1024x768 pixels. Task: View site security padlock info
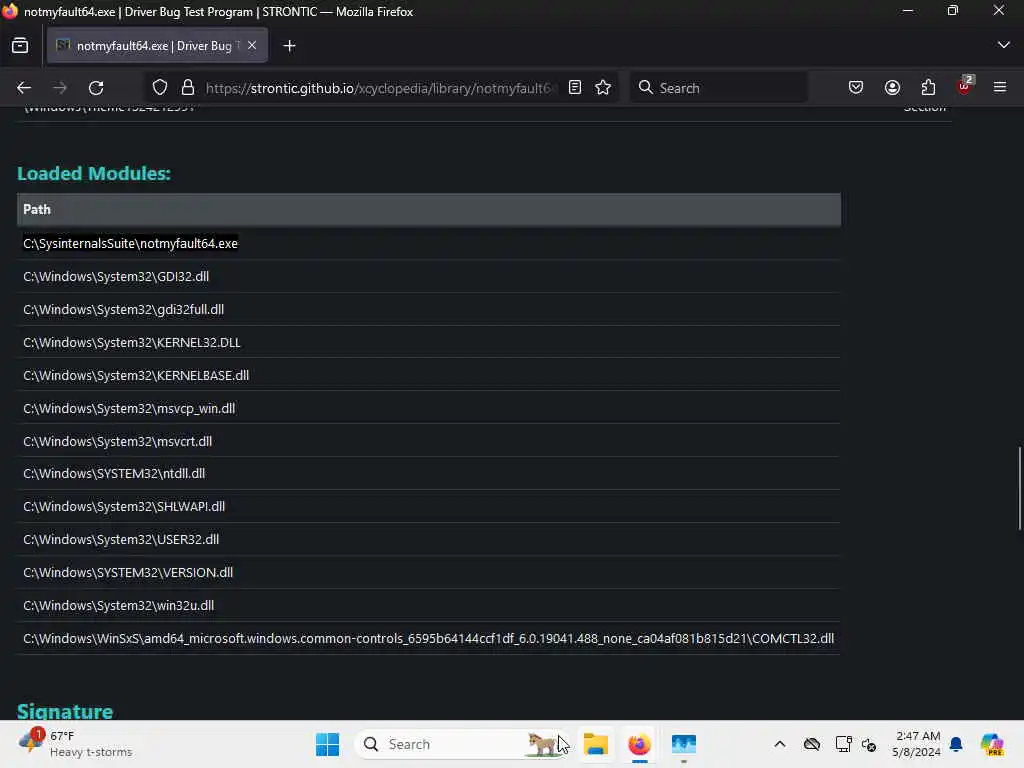(188, 88)
